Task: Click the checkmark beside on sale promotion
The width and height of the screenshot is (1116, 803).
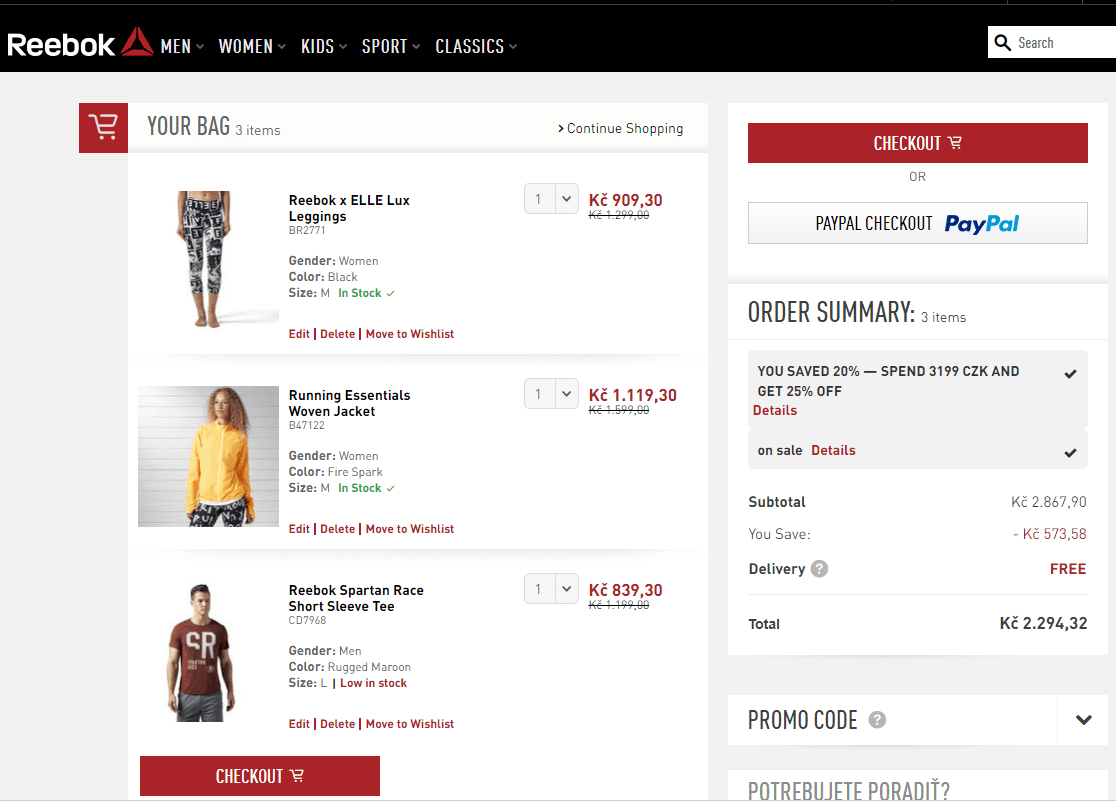Action: pyautogui.click(x=1070, y=453)
